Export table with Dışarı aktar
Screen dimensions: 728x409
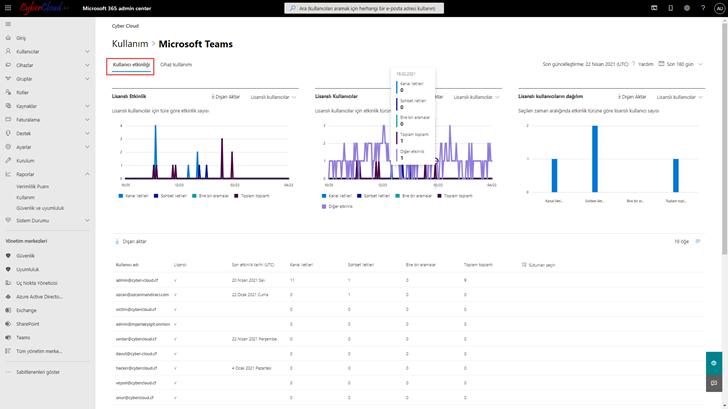tap(131, 241)
